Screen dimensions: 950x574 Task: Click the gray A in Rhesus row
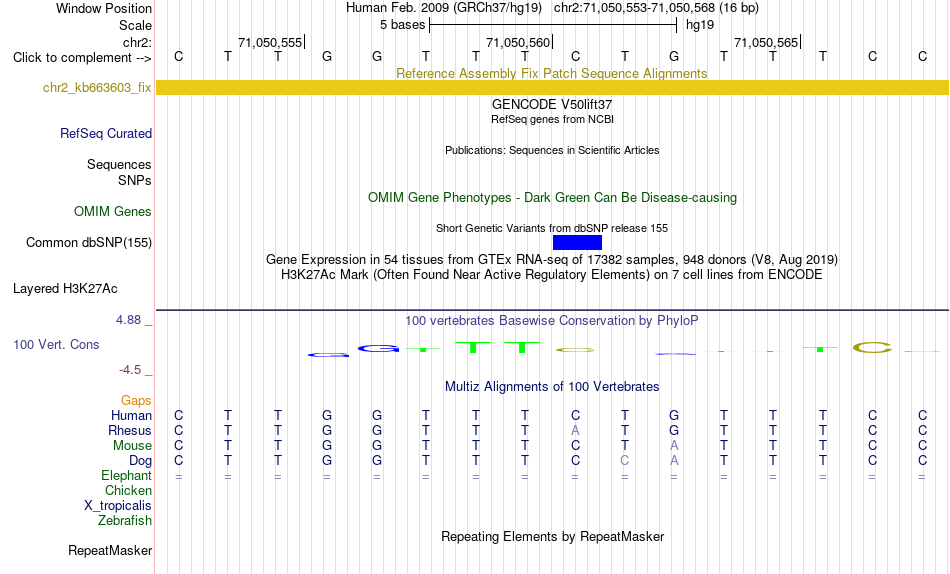[576, 430]
